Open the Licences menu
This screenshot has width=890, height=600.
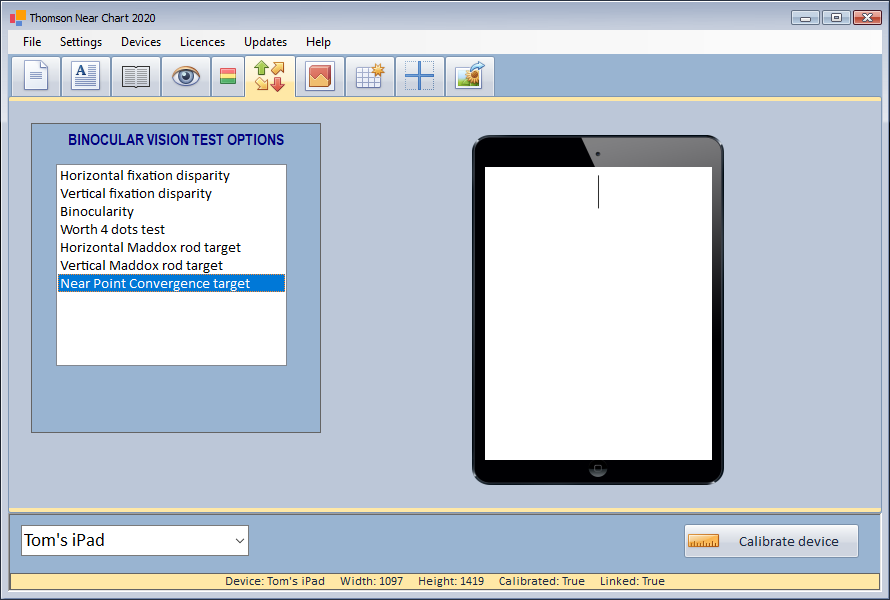pos(202,42)
